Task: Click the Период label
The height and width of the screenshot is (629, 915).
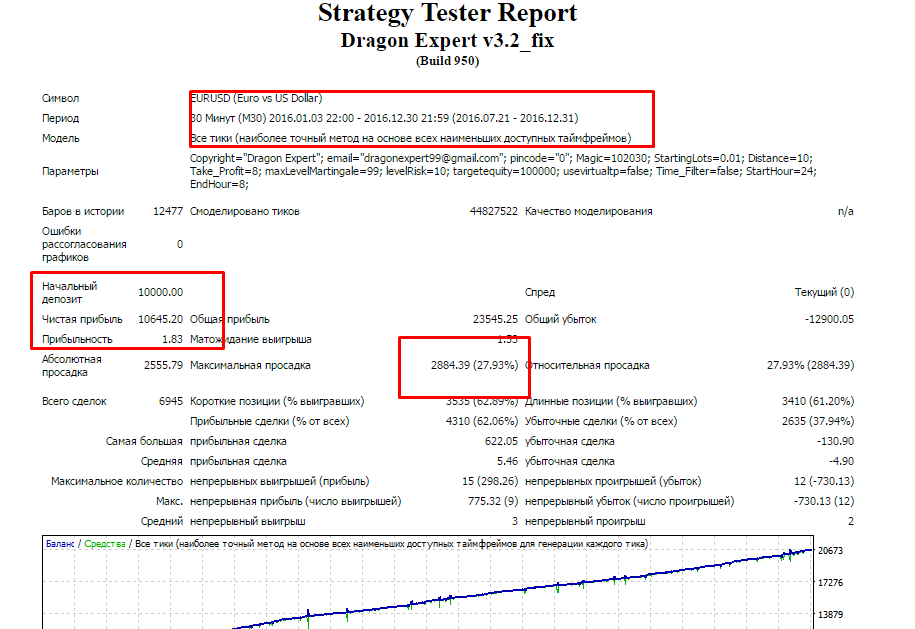Action: point(60,118)
